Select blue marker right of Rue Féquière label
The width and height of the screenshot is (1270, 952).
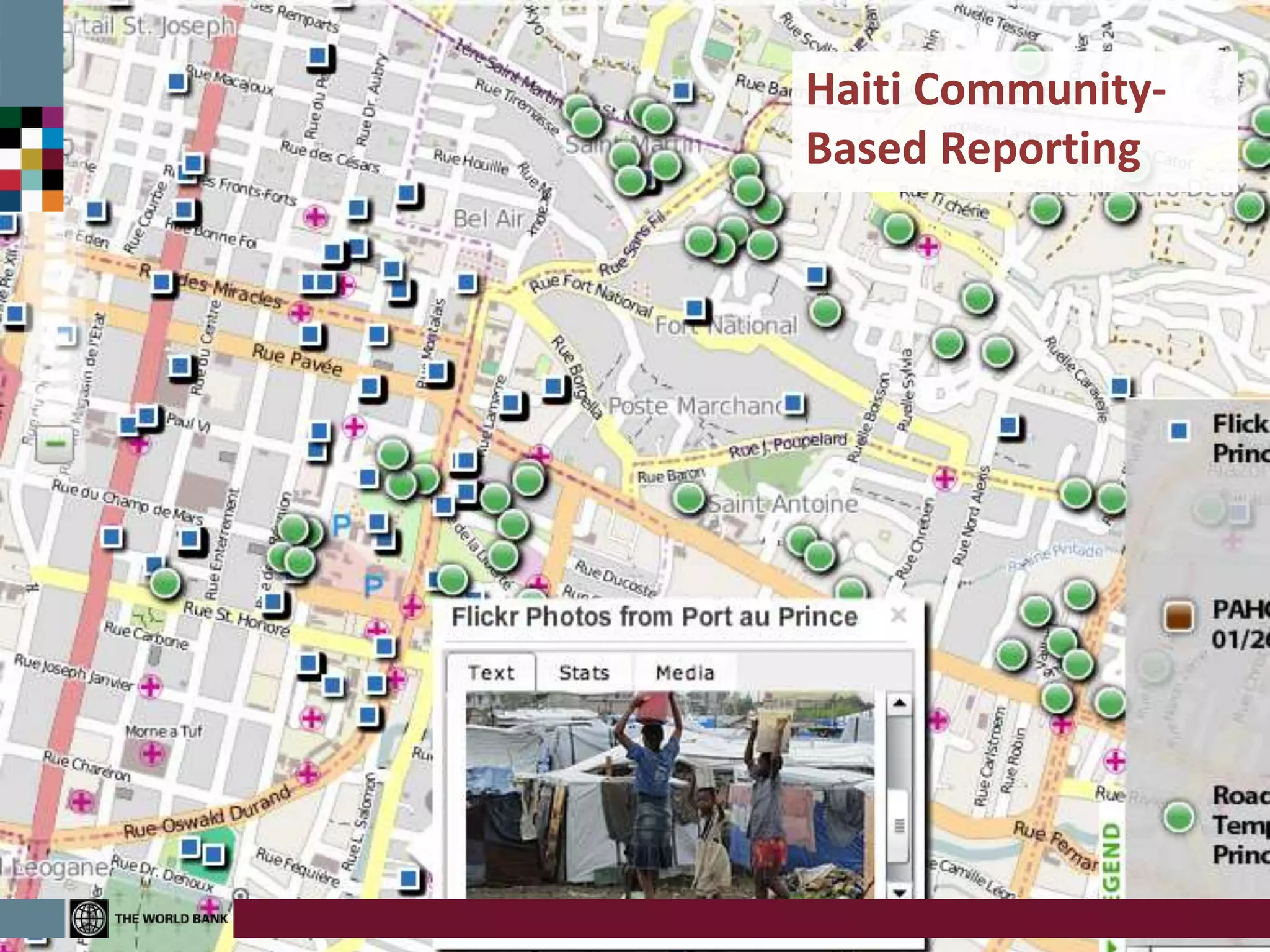tap(409, 878)
